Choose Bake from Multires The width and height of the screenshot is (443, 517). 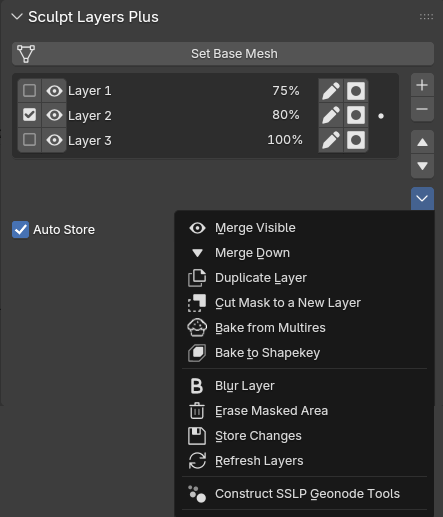point(305,328)
